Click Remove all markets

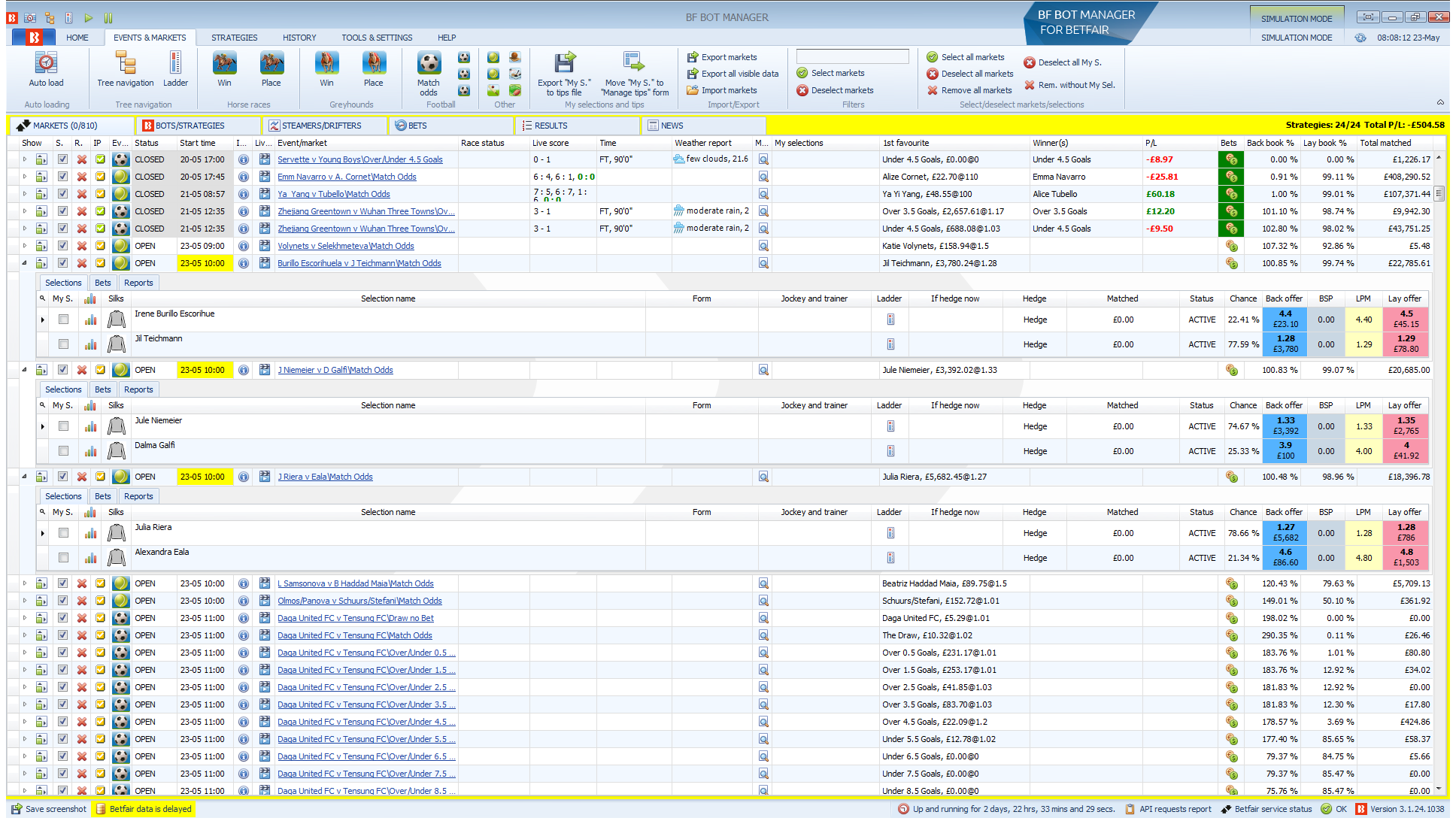point(969,90)
